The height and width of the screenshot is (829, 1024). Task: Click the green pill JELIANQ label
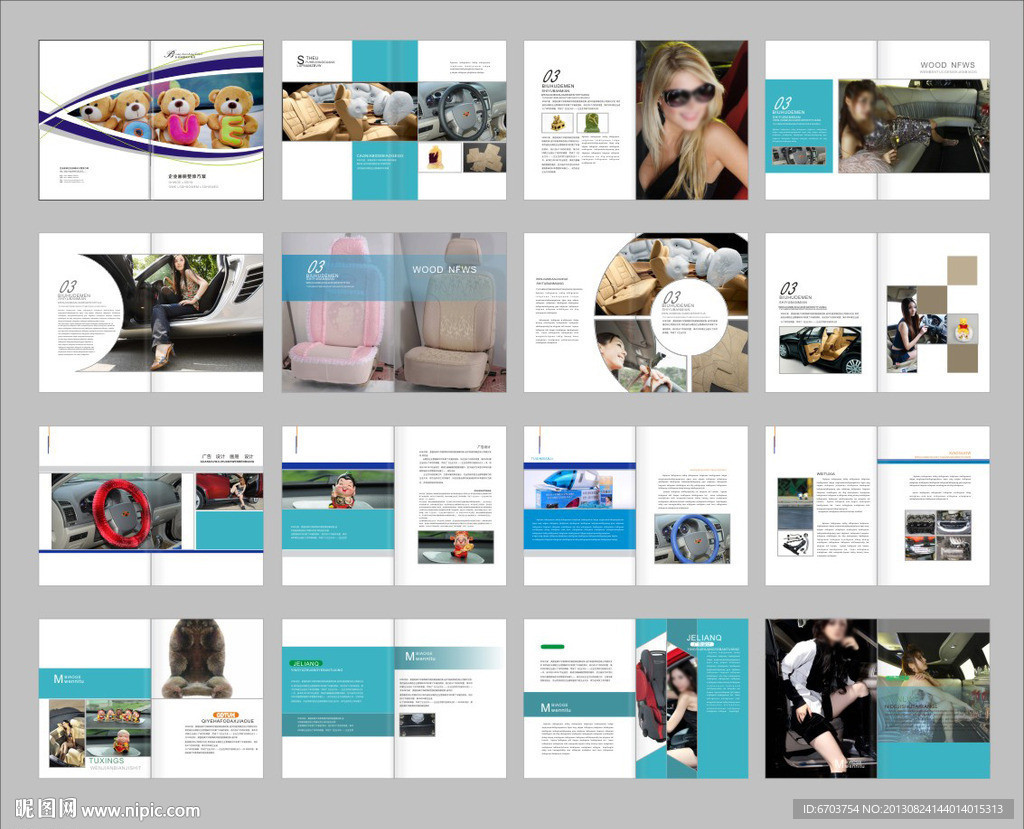306,663
